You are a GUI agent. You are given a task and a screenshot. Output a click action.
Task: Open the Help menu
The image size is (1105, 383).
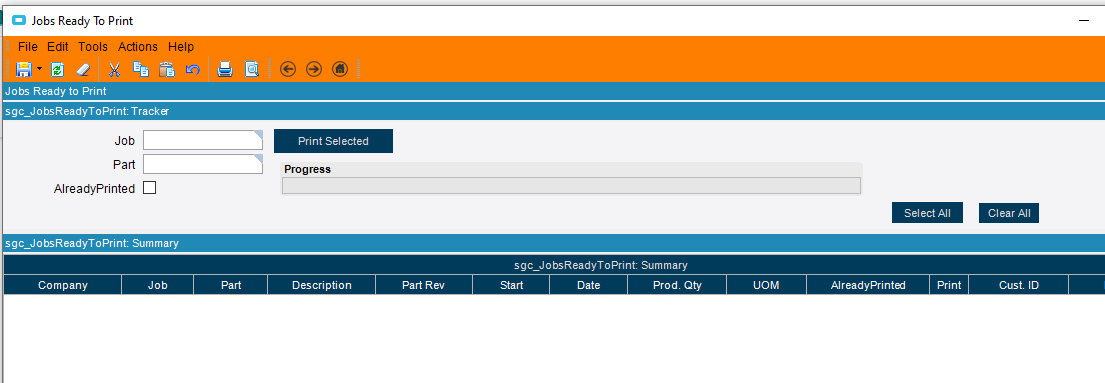pos(180,47)
